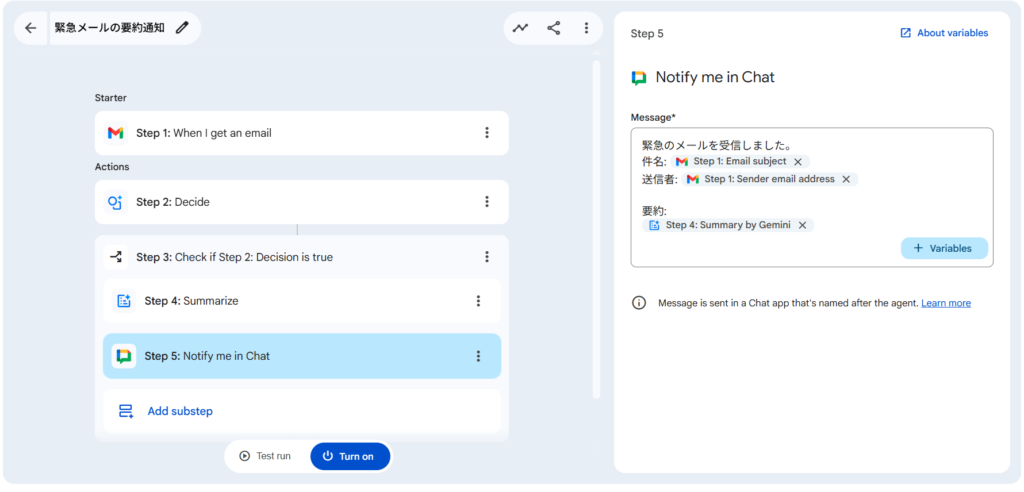
Task: Click the Variables button in the message box
Action: [x=943, y=248]
